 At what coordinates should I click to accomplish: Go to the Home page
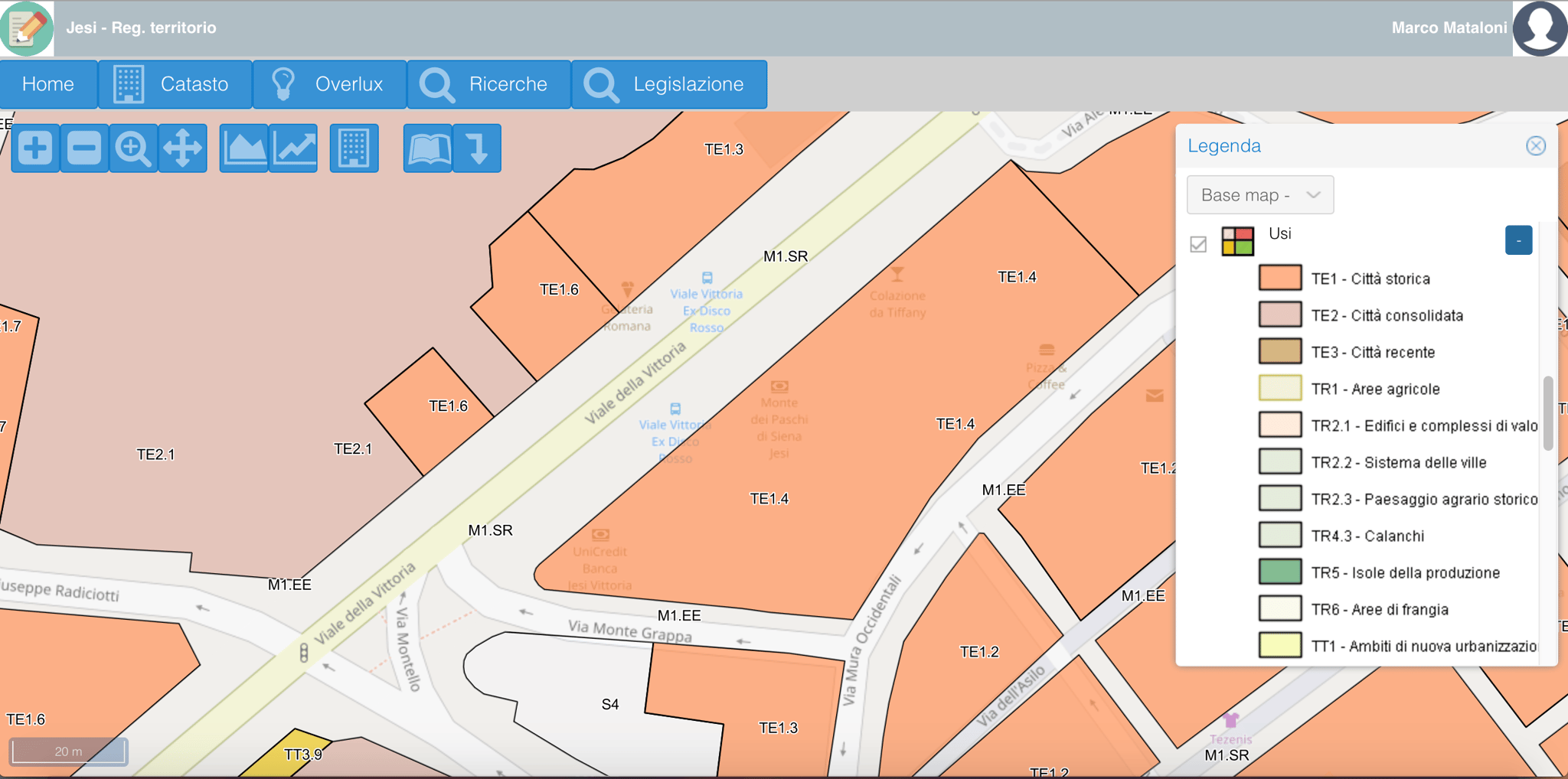click(x=48, y=84)
